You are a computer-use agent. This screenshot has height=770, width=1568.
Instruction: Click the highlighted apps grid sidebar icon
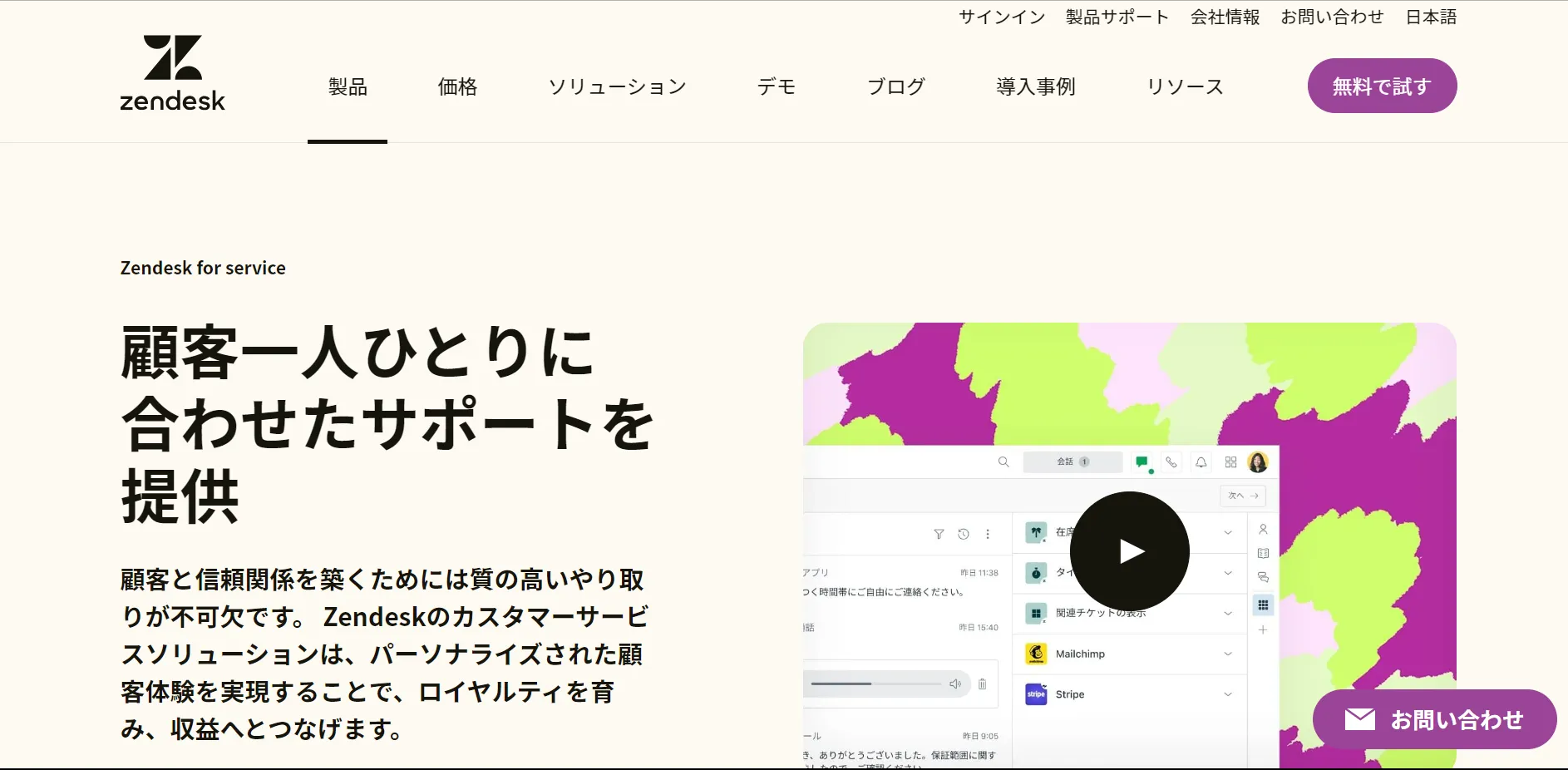point(1263,605)
